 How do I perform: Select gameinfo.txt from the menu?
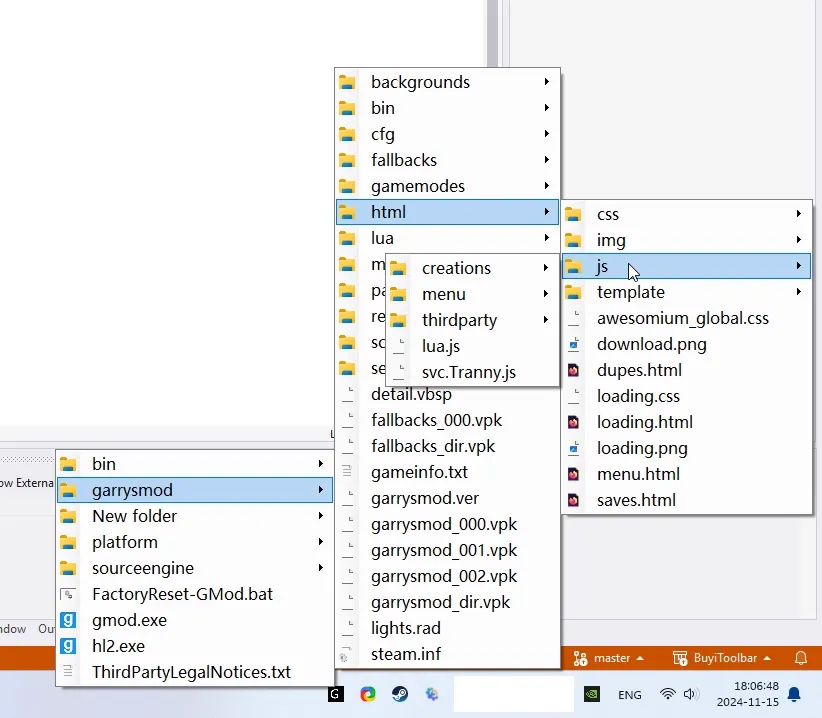click(x=419, y=472)
